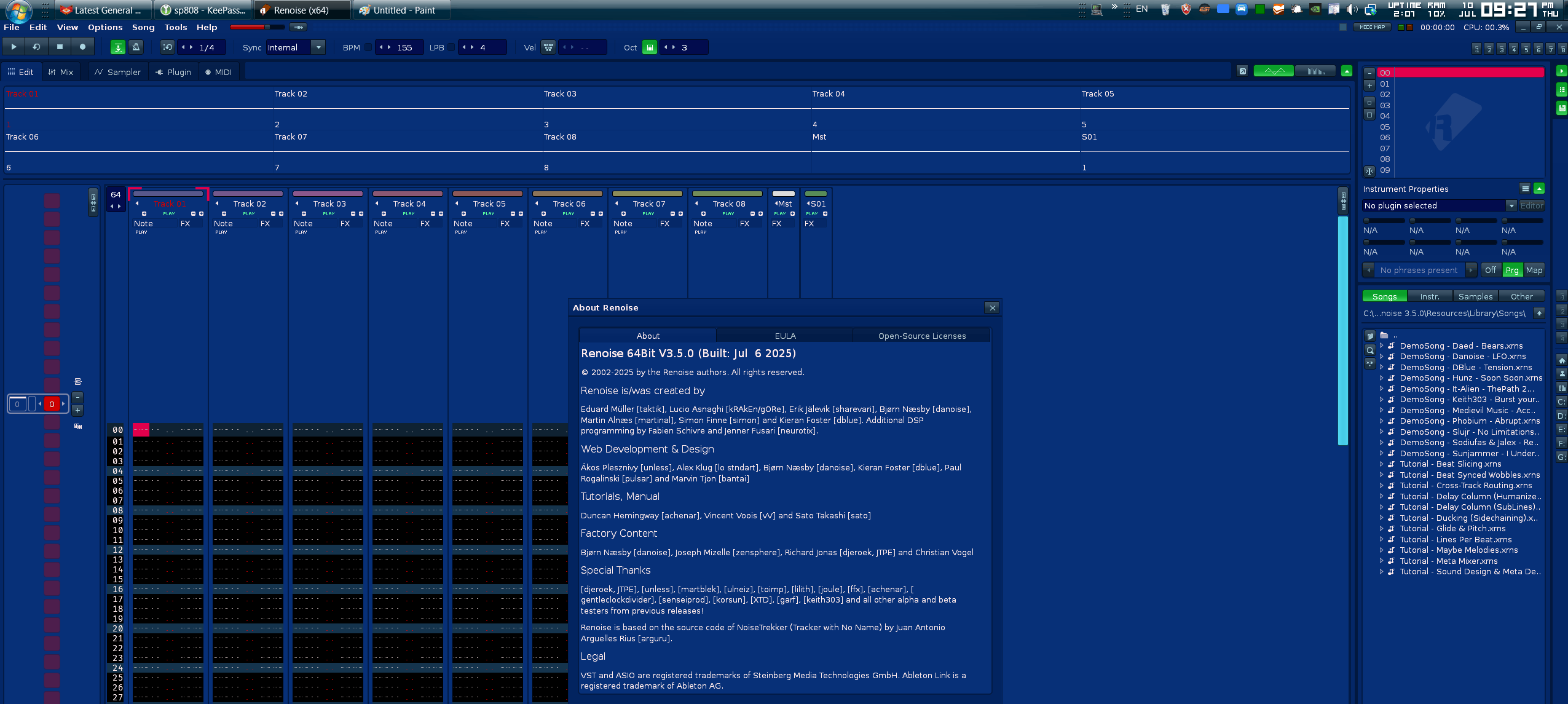
Task: Start playback with the Play button
Action: 14,47
